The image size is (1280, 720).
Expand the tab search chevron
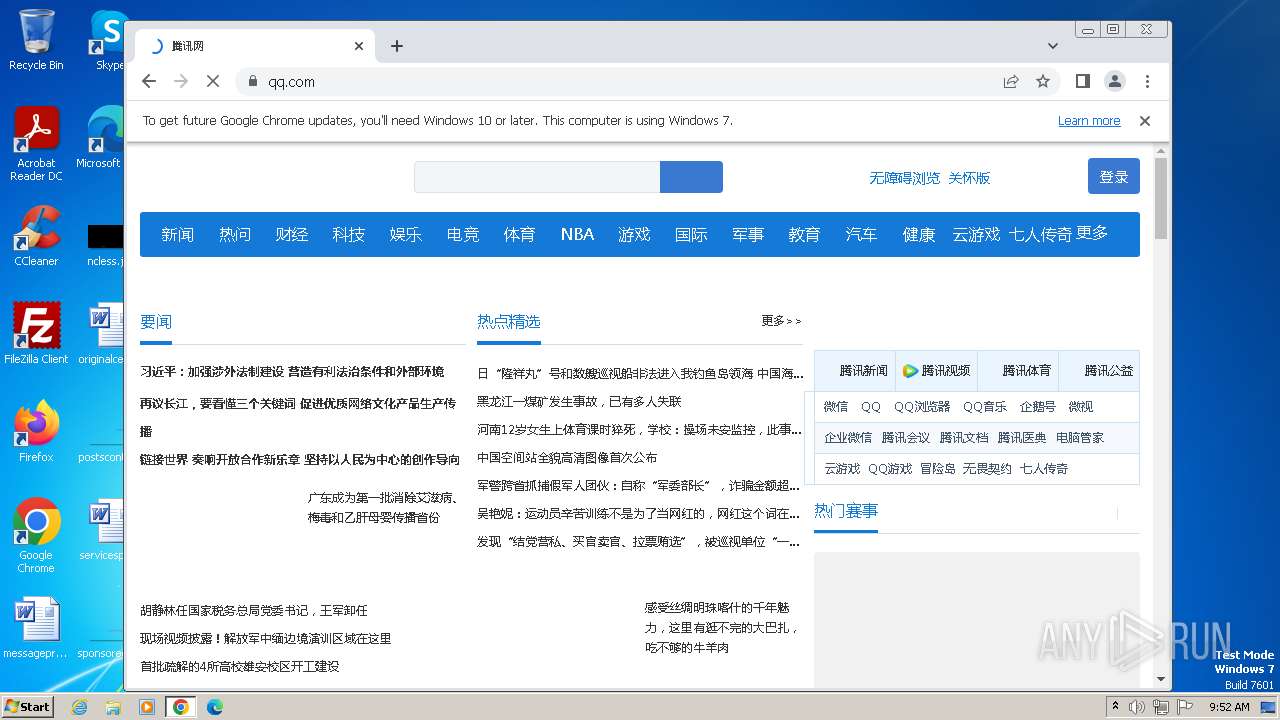click(1052, 46)
